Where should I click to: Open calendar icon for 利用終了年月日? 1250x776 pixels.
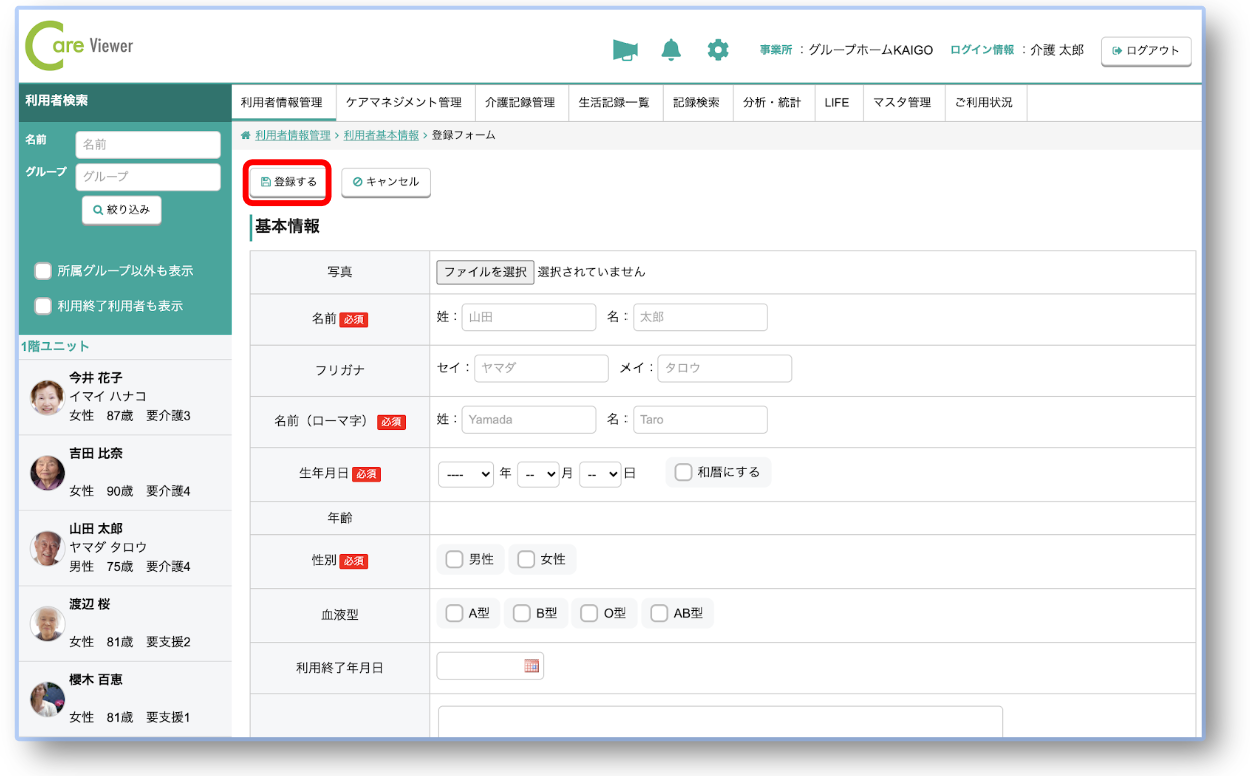pos(532,666)
